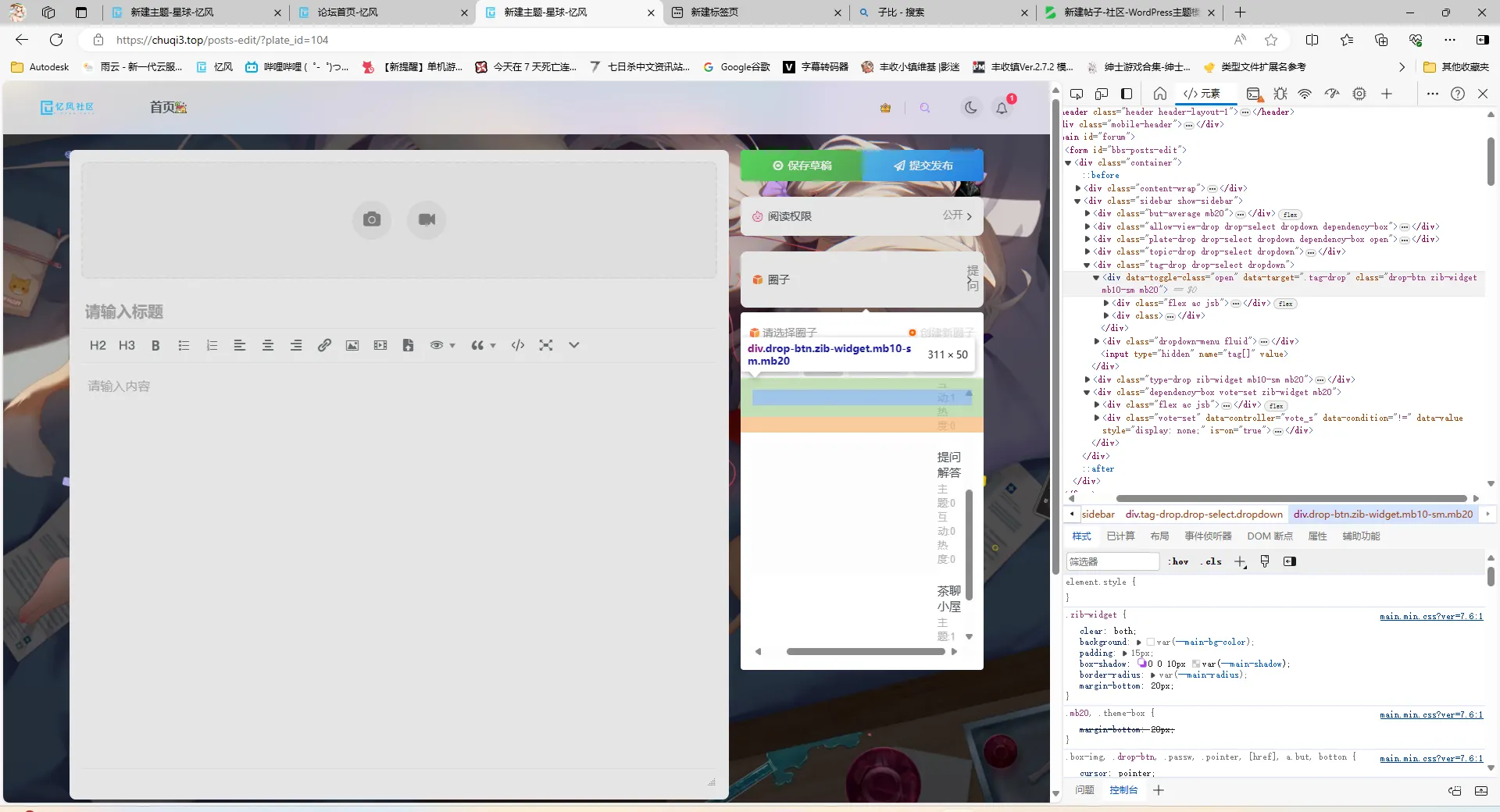Open DevTools help question mark icon
Image resolution: width=1500 pixels, height=812 pixels.
point(1458,94)
